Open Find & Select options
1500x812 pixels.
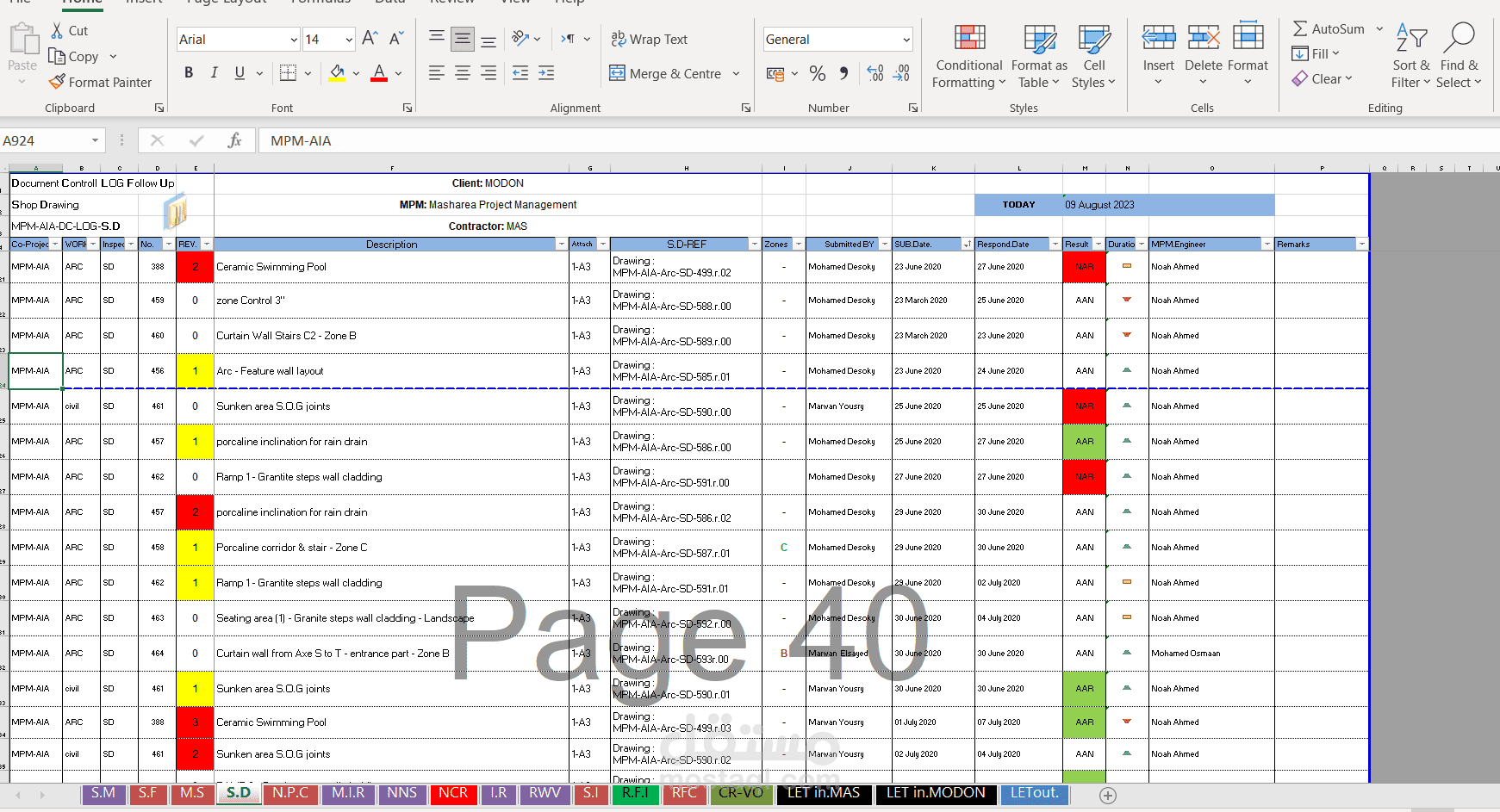pyautogui.click(x=1459, y=57)
